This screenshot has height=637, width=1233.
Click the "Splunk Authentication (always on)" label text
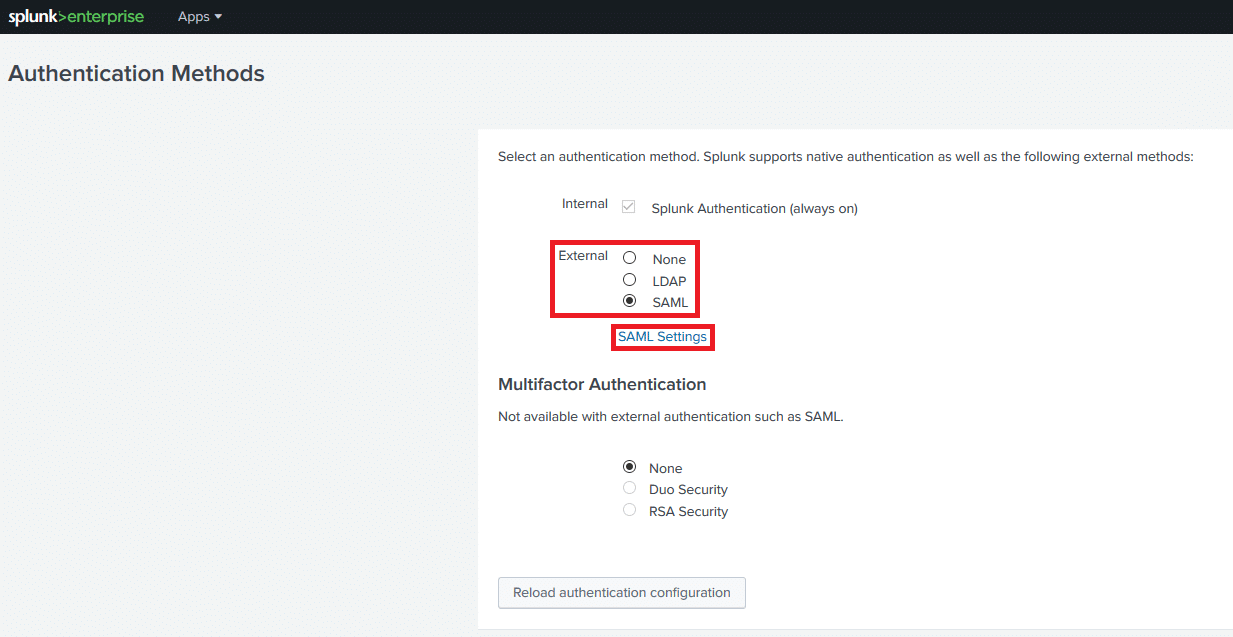coord(754,209)
